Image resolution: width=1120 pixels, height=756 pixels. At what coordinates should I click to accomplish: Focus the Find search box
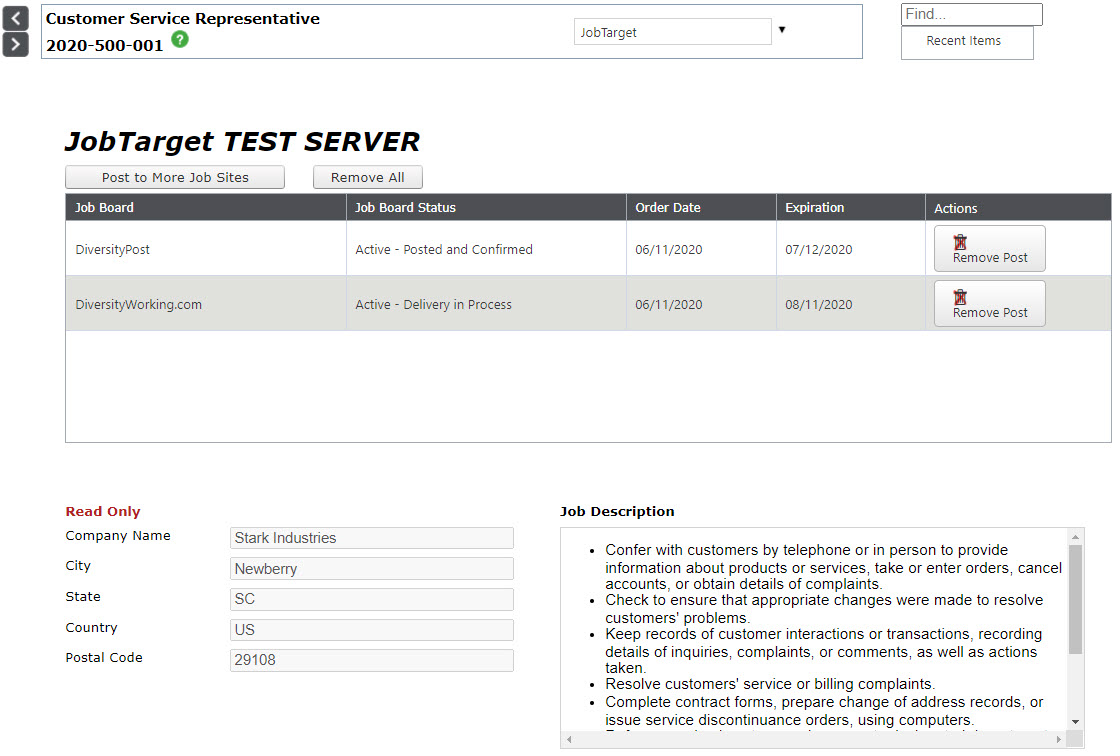(x=971, y=14)
